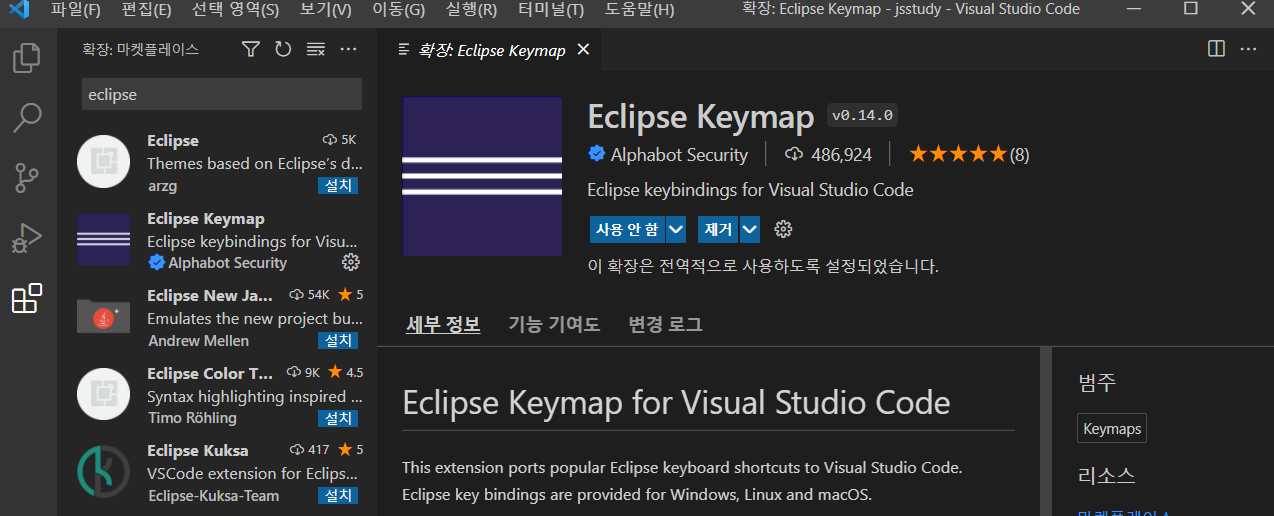Click the vertical scrollbar in extension details
The image size is (1274, 516).
point(1045,432)
